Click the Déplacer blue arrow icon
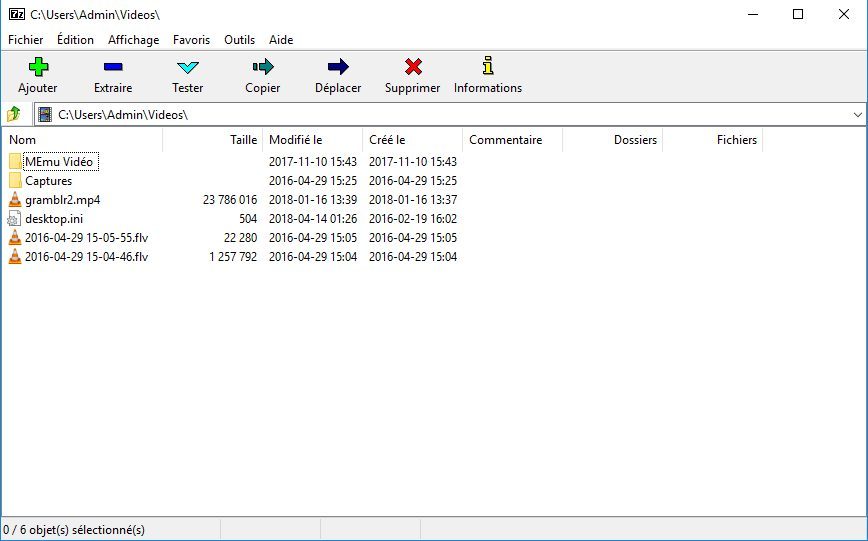 pyautogui.click(x=338, y=67)
